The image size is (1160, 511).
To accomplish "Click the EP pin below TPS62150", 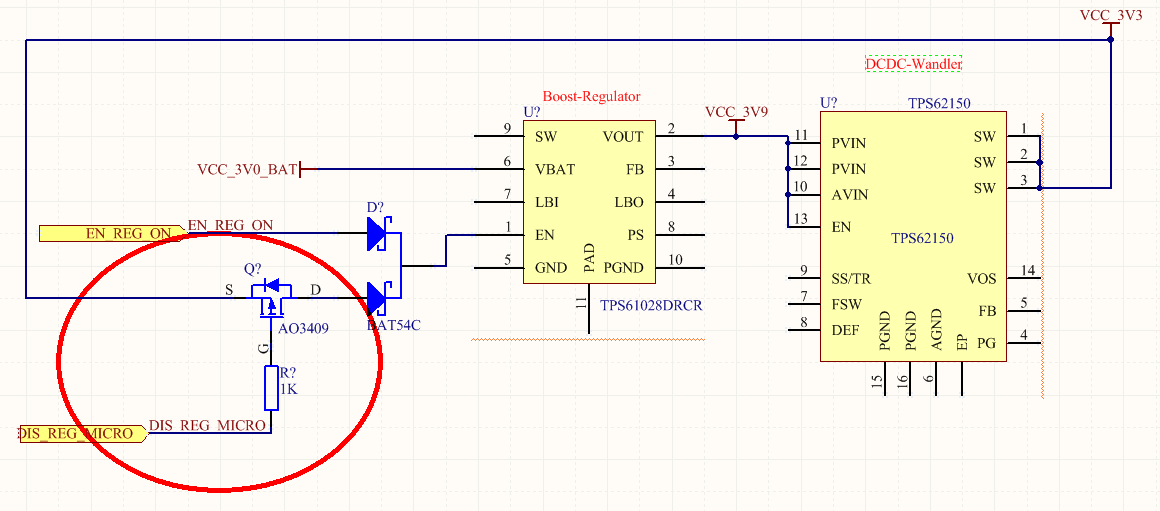I will point(961,379).
